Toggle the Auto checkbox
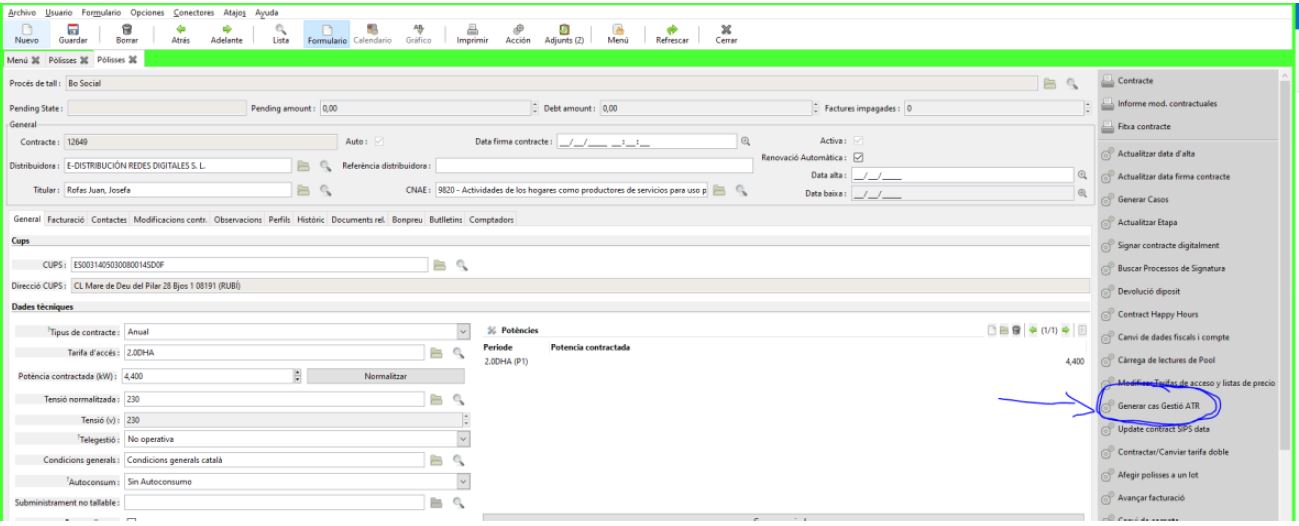Screen dimensions: 1299x526 (x=377, y=142)
